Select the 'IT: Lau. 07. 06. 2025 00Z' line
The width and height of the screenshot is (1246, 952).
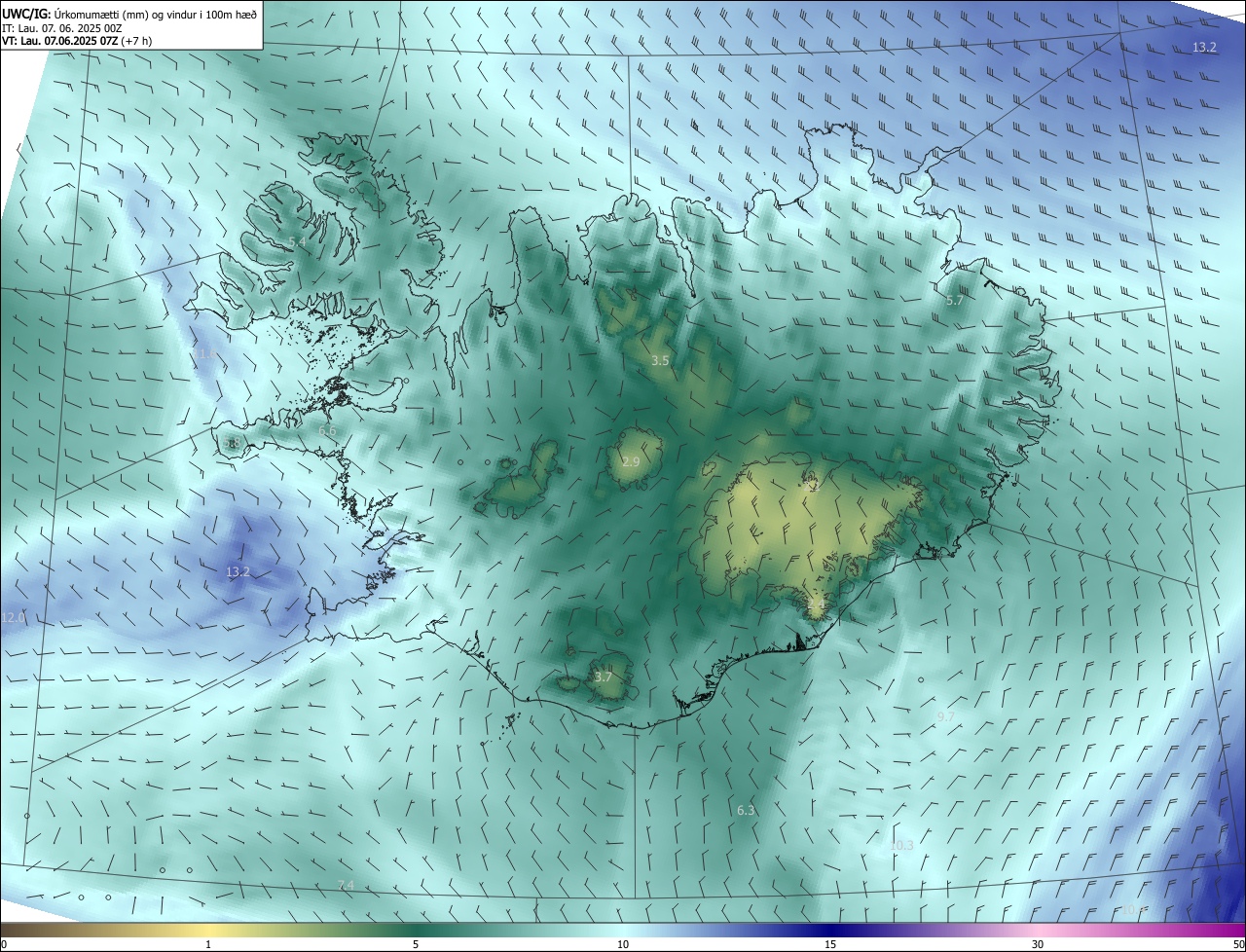(x=62, y=28)
